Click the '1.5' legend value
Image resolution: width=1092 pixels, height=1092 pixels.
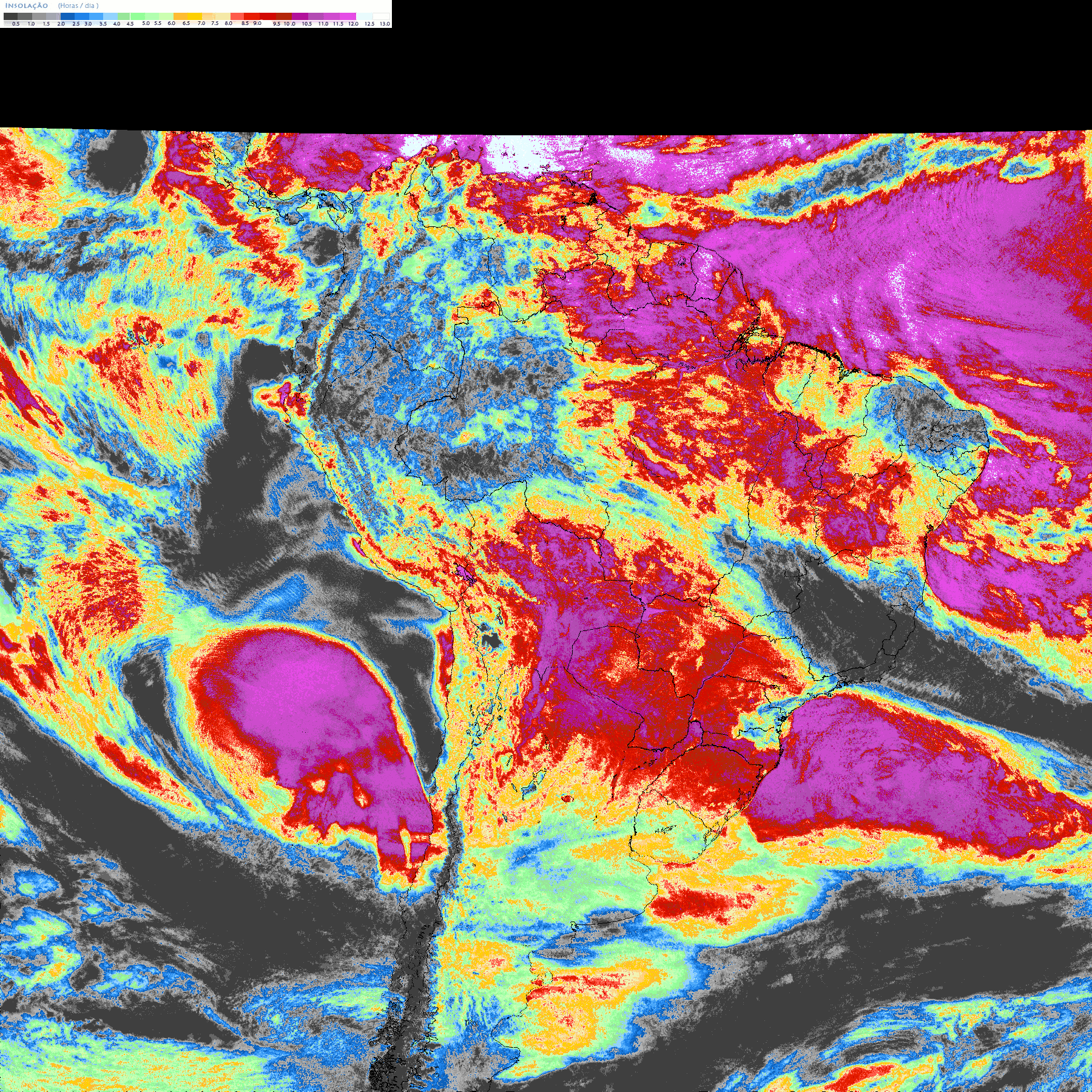(46, 24)
